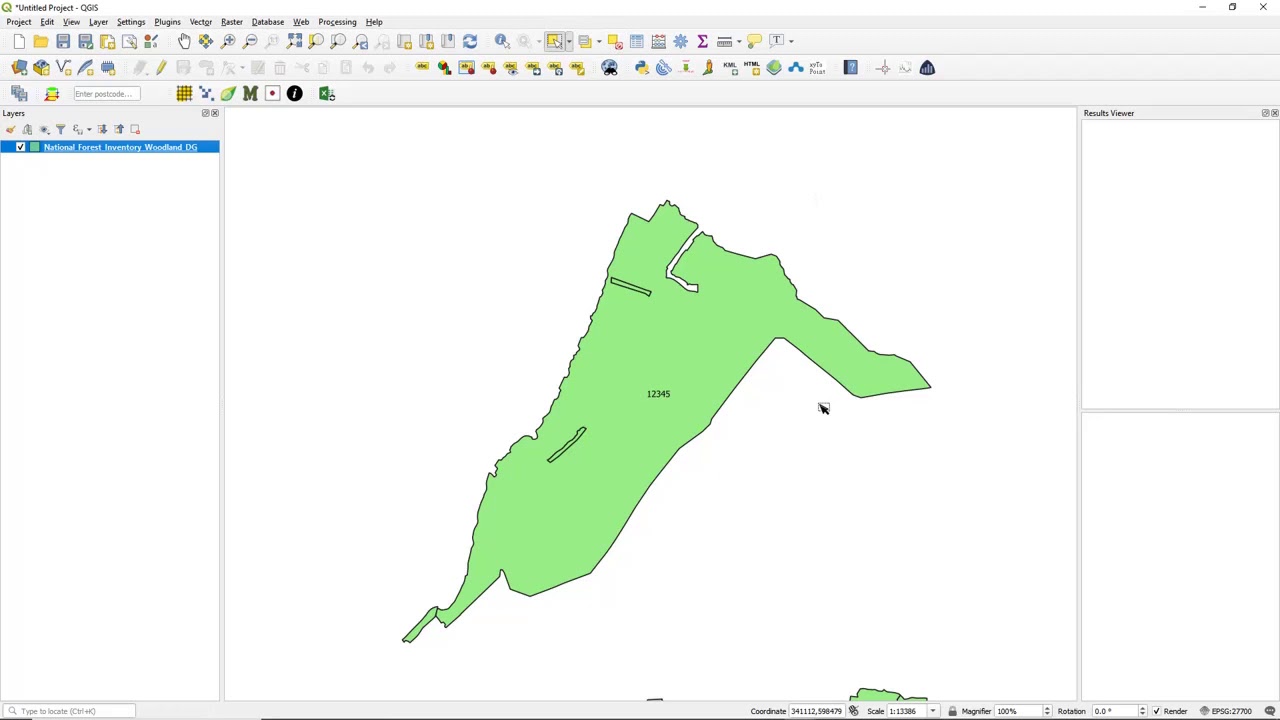Click the Zoom In magnifier tool
Screen dimensions: 1280x720
pyautogui.click(x=228, y=41)
